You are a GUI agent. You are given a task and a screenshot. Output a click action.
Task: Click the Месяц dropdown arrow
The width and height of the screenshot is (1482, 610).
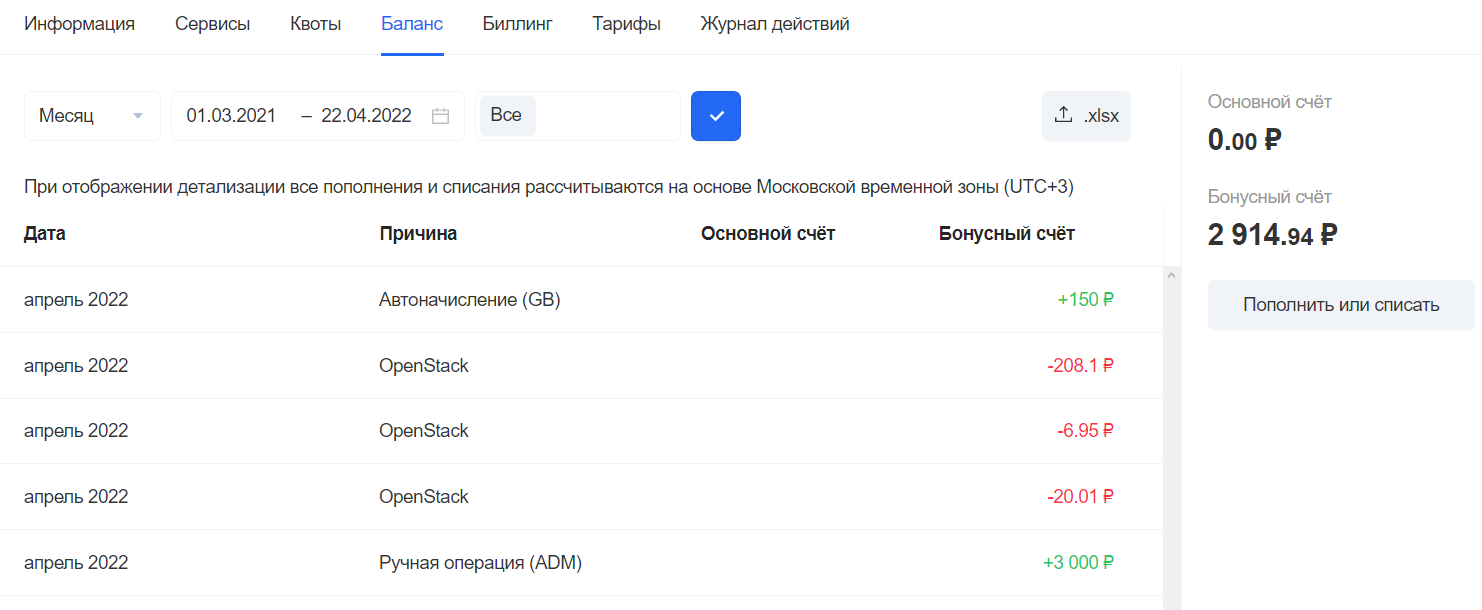click(138, 116)
